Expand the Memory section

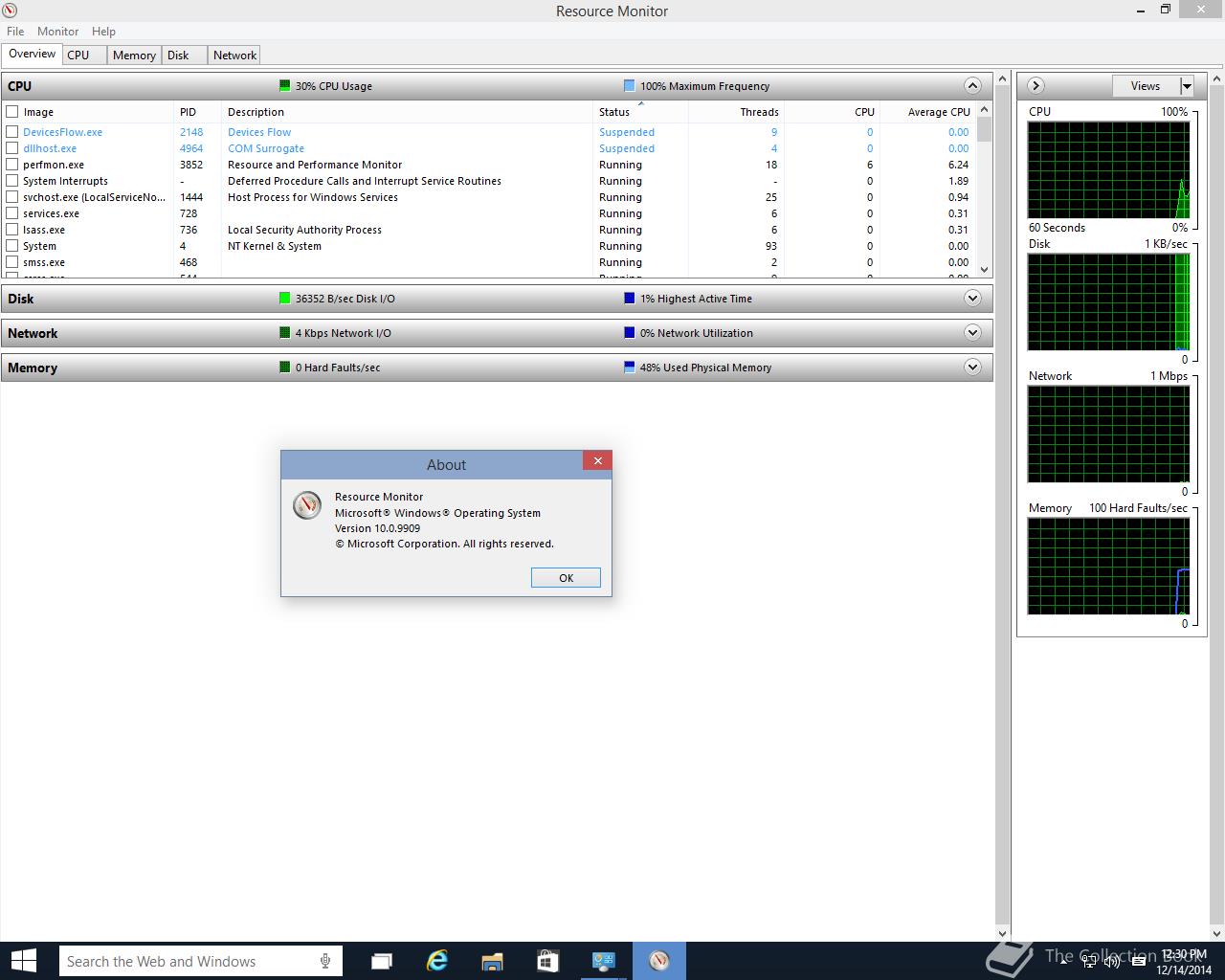click(972, 367)
